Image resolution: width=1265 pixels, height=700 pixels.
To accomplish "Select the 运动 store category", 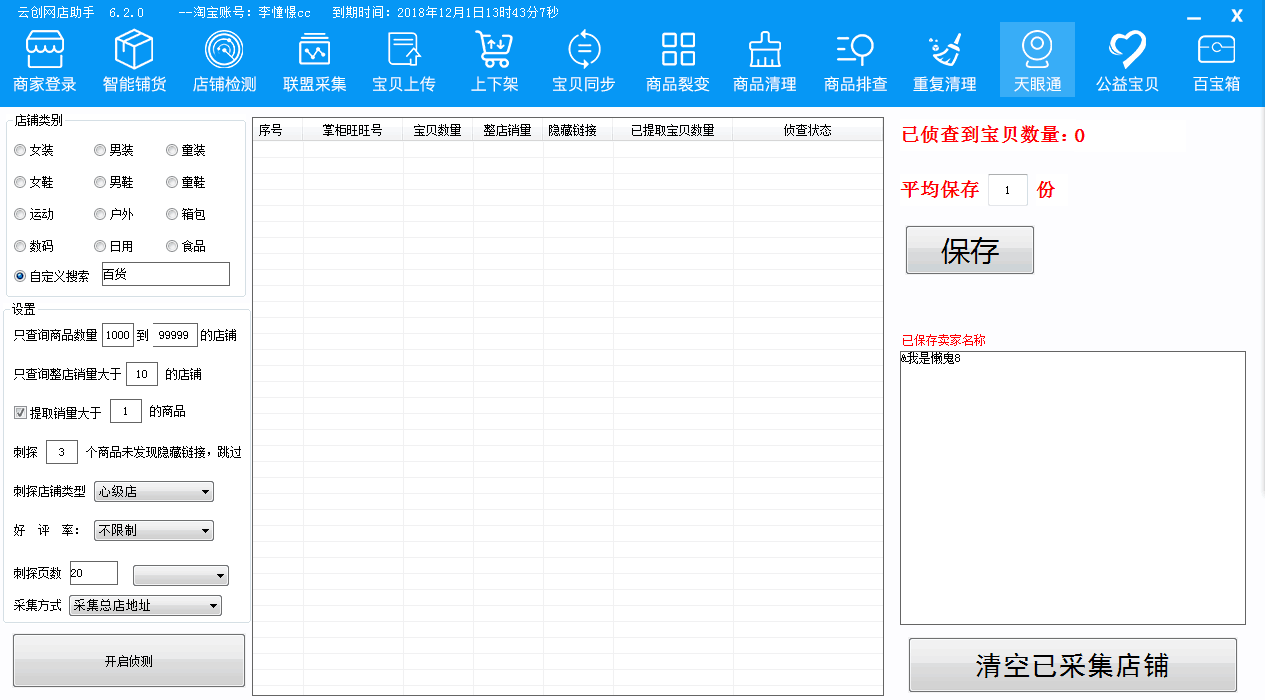I will coord(34,214).
